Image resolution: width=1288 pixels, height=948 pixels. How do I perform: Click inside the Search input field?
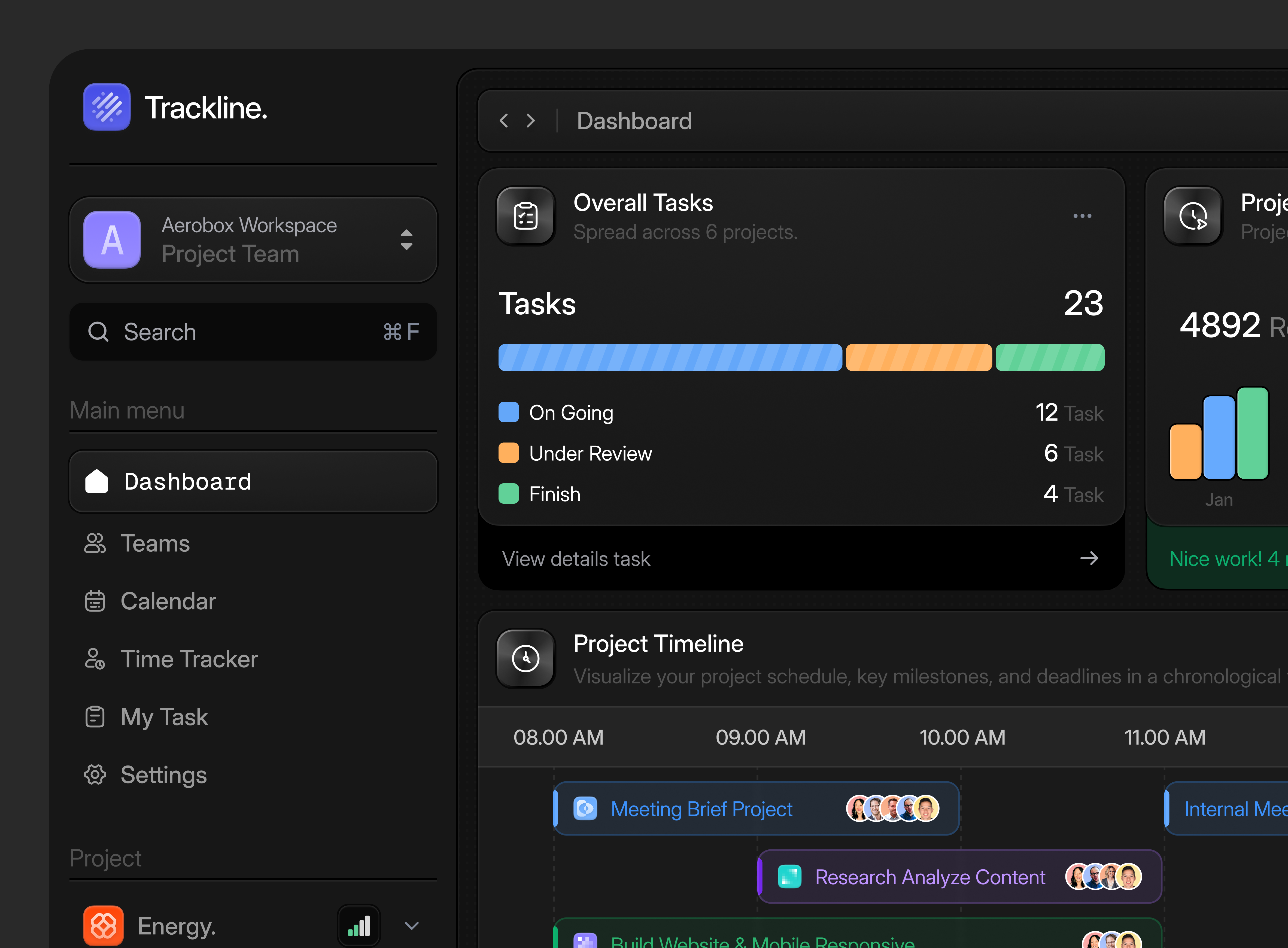229,332
